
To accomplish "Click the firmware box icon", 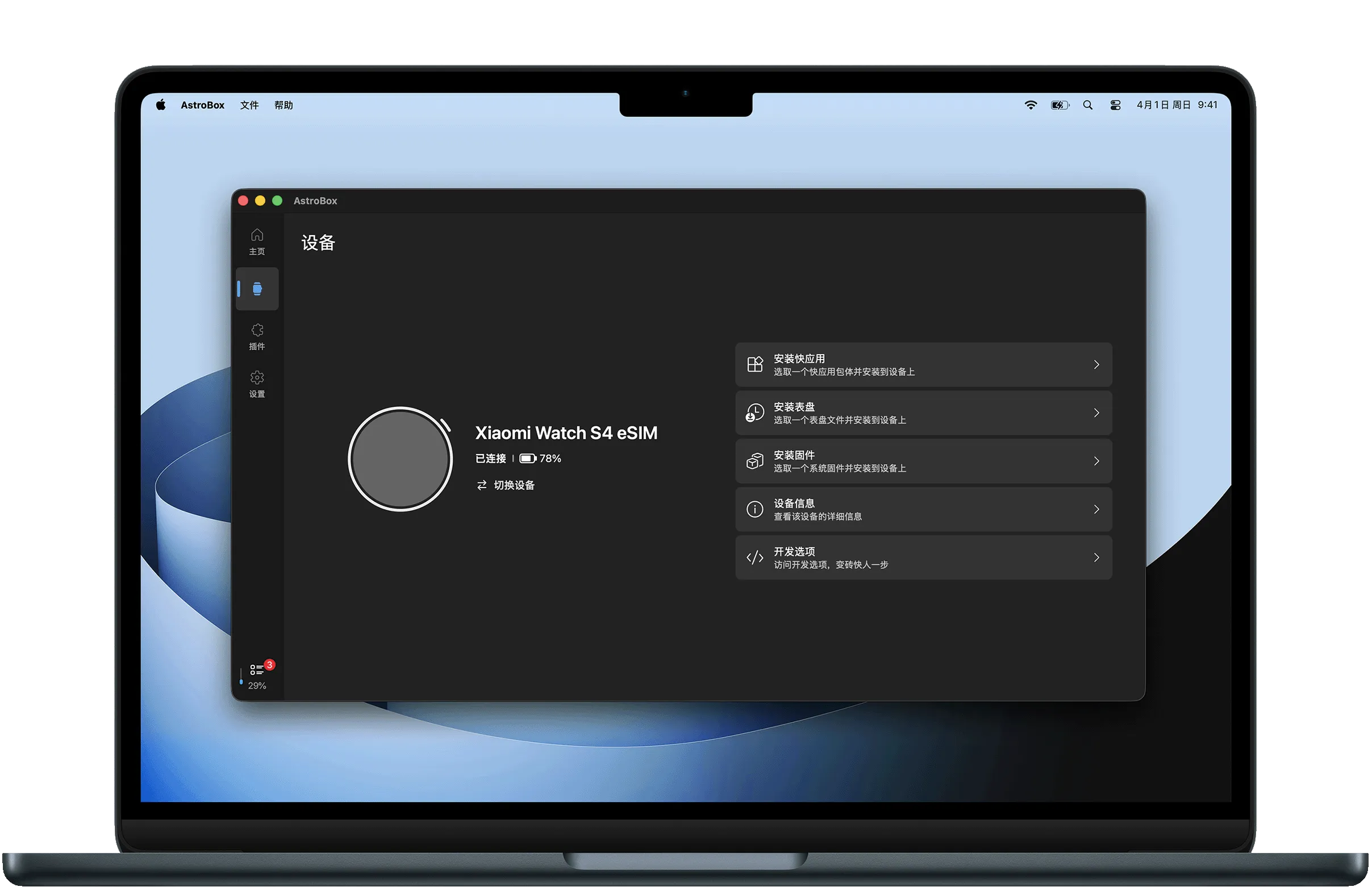I will coord(755,461).
